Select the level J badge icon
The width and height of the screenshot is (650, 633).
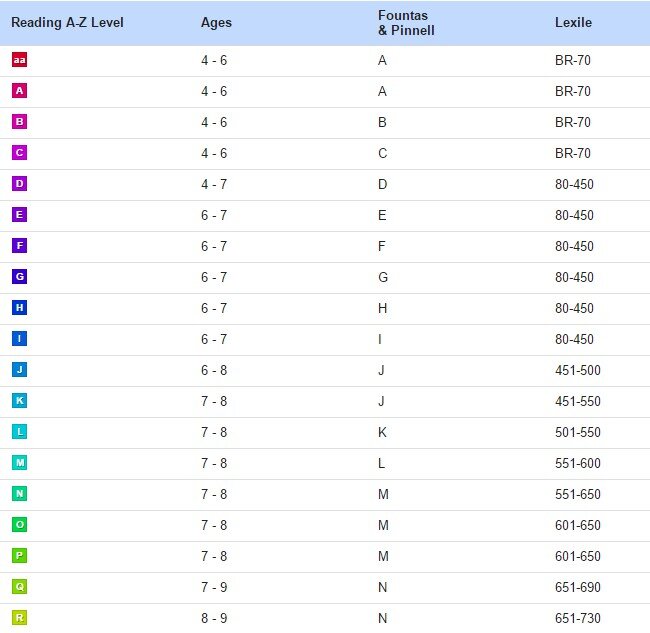(x=19, y=370)
